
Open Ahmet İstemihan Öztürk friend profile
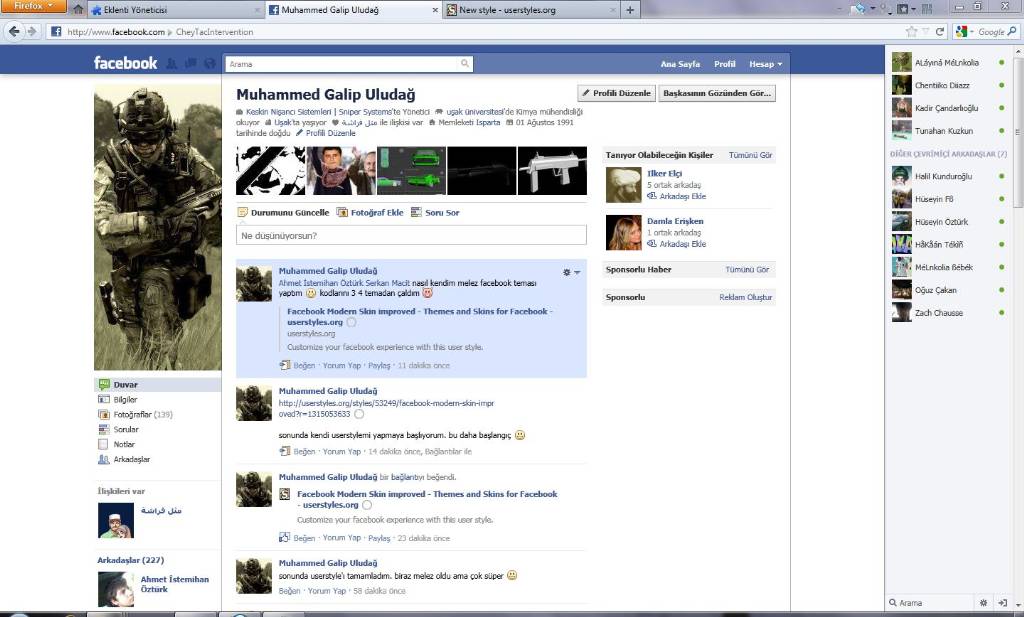[175, 584]
